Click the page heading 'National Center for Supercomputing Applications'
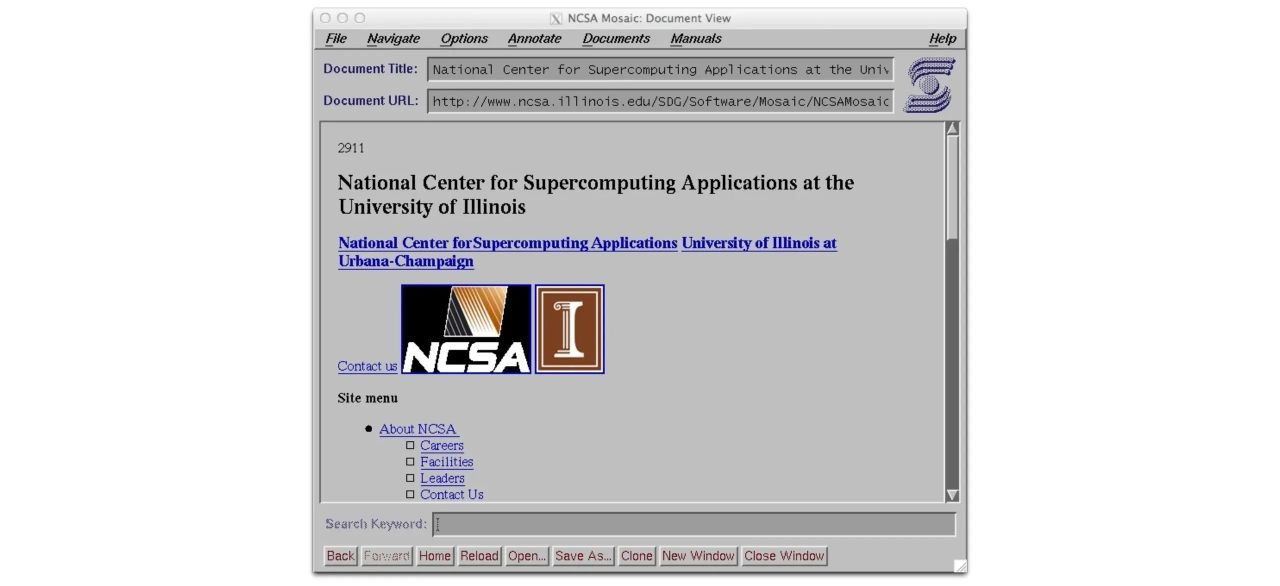This screenshot has height=586, width=1280. [x=596, y=195]
